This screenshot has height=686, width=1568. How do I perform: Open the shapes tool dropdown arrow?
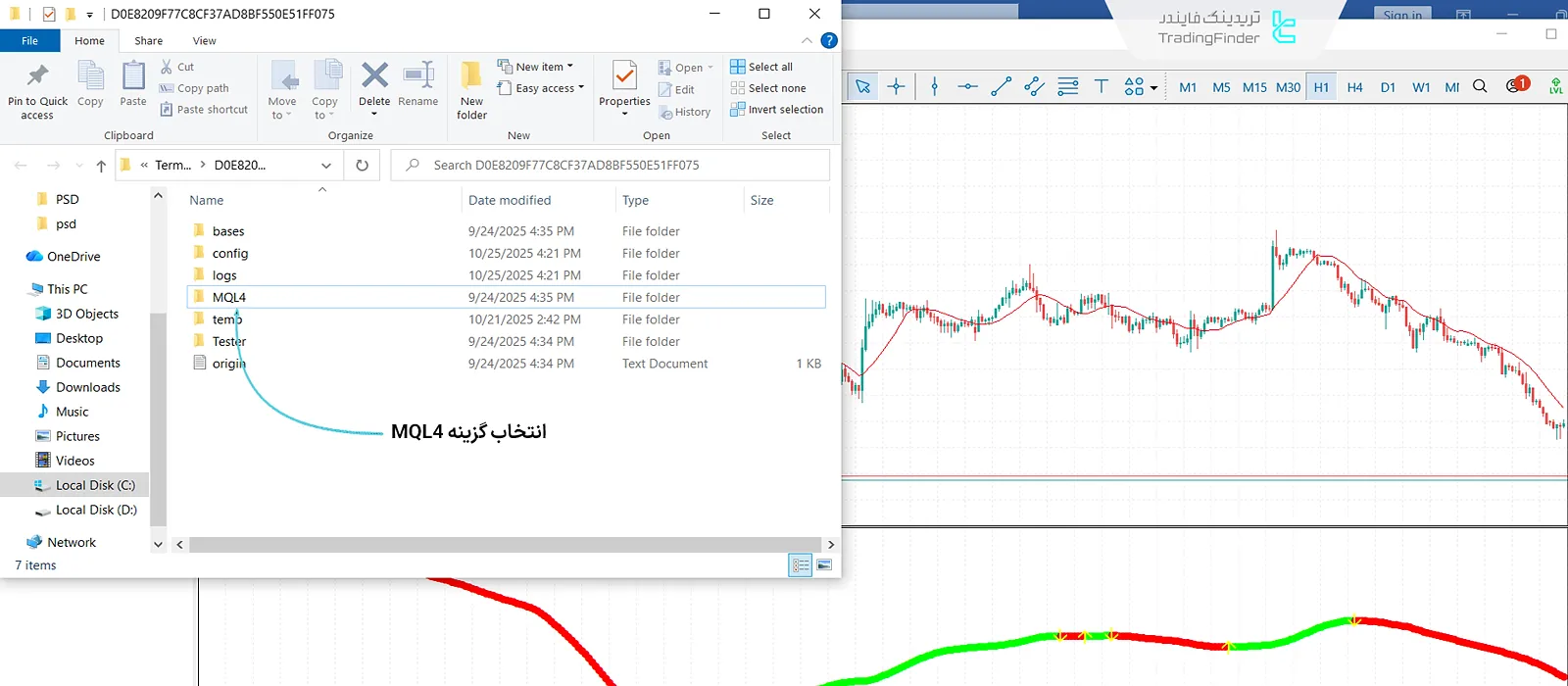pyautogui.click(x=1153, y=87)
